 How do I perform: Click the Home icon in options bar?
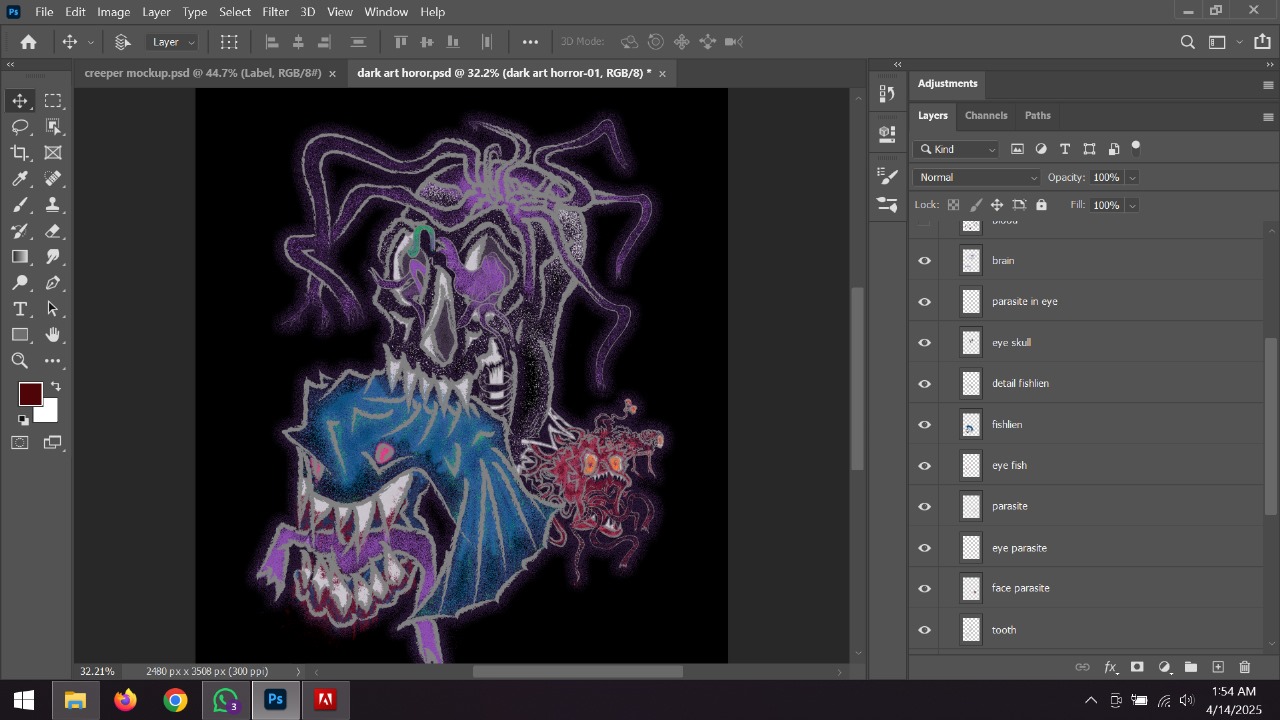(x=28, y=42)
